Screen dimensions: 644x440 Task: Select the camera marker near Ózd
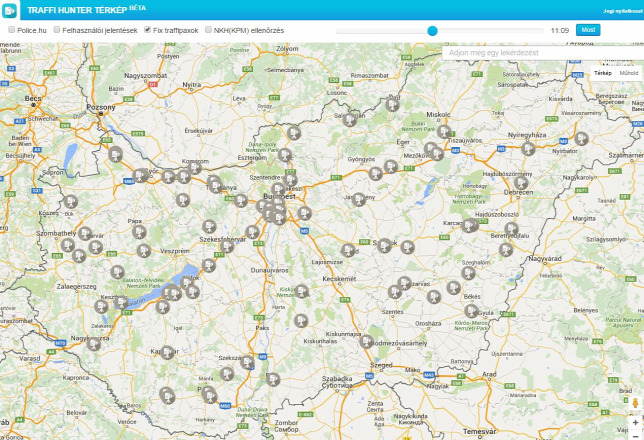[x=392, y=104]
